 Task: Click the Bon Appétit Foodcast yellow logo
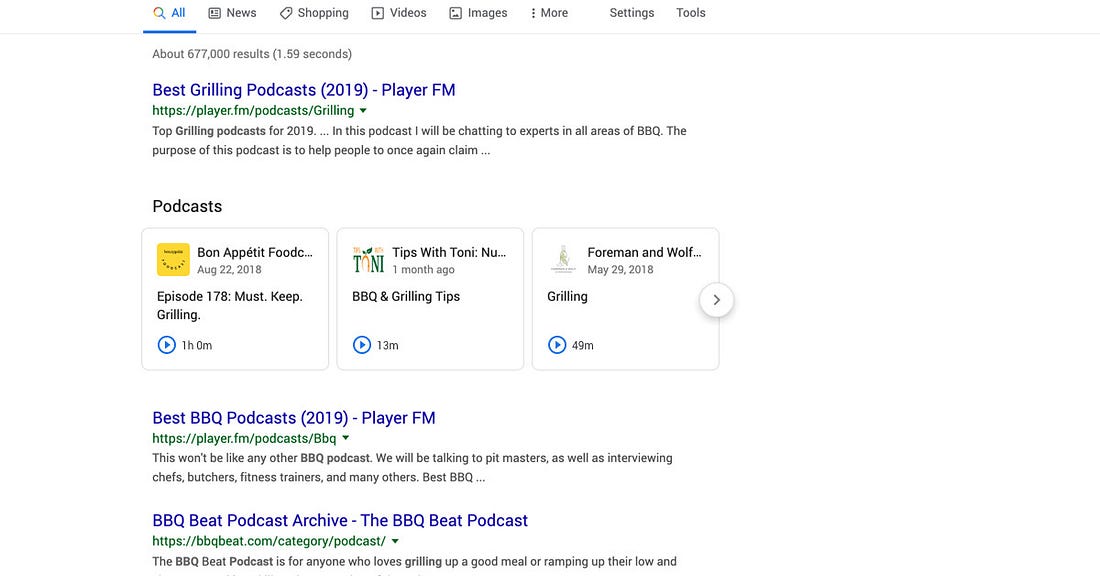[173, 260]
